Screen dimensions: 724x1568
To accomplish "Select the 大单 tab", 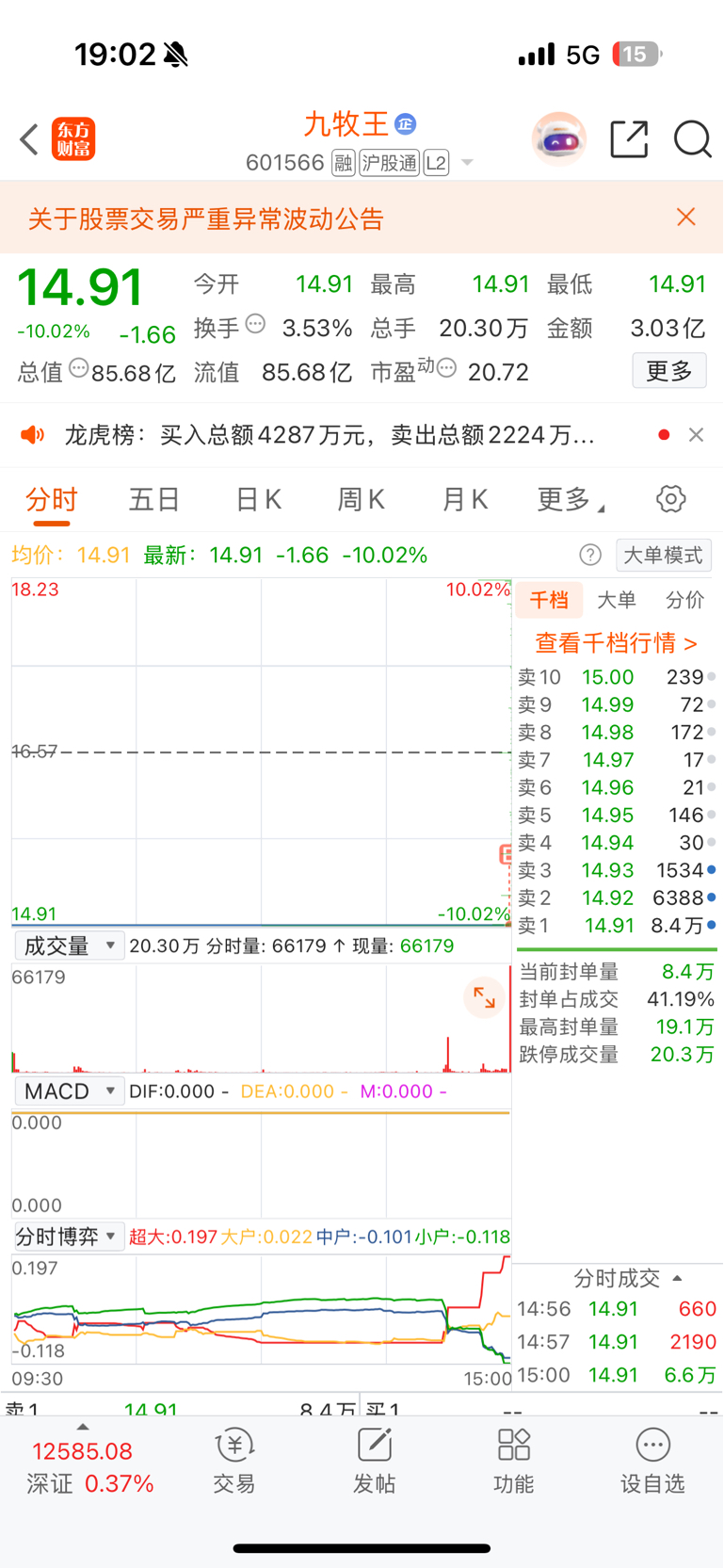I will point(617,600).
